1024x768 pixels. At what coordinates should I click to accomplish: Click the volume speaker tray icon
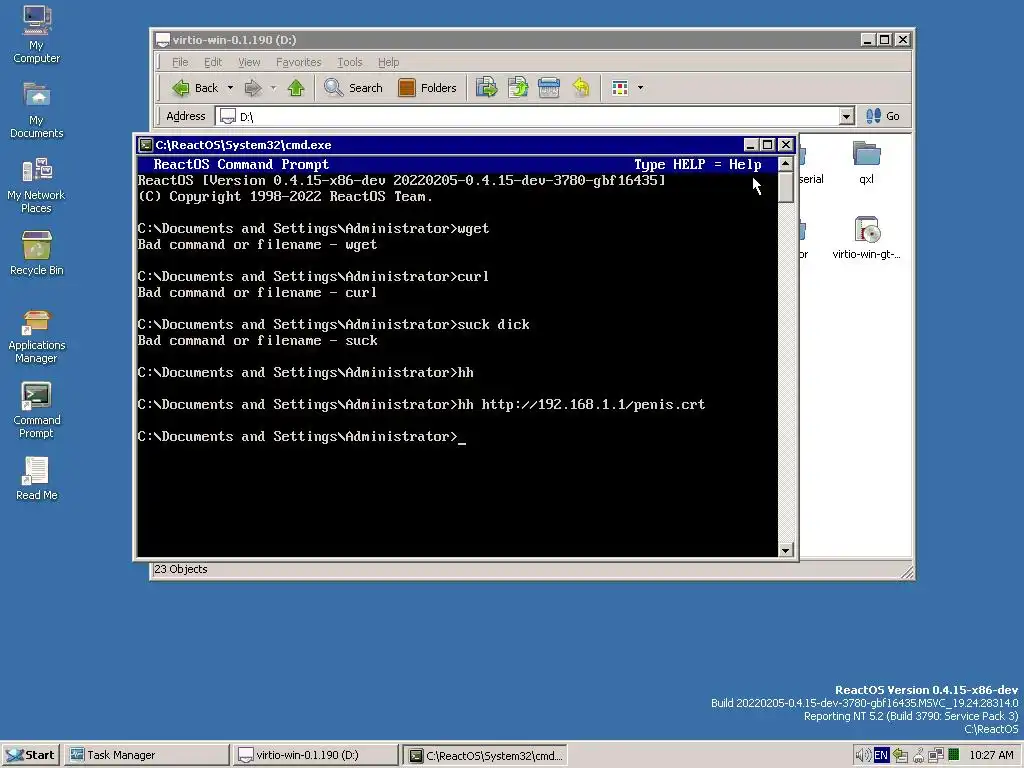pos(863,755)
